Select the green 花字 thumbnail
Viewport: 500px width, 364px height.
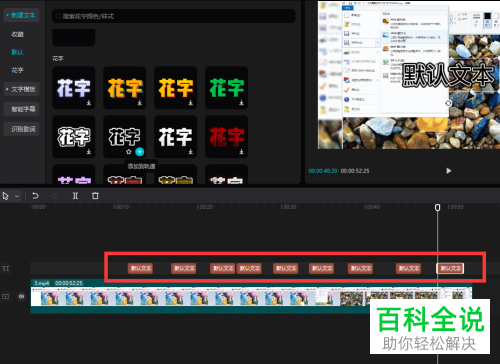pos(226,88)
